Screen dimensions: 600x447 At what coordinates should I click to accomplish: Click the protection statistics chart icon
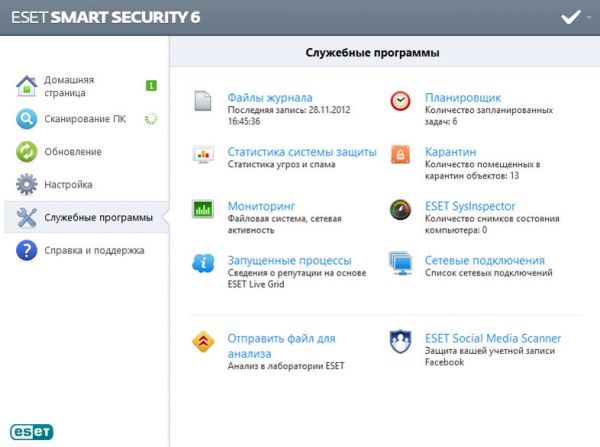(203, 155)
